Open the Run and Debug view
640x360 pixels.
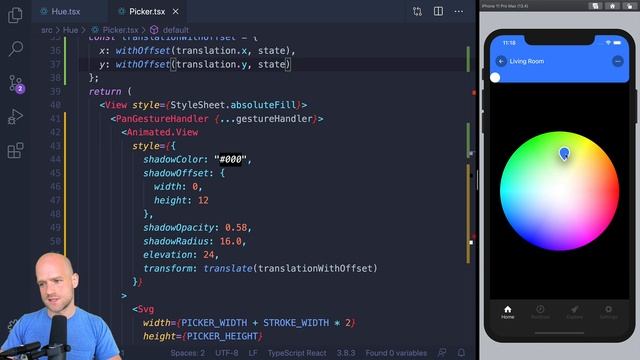pyautogui.click(x=15, y=117)
